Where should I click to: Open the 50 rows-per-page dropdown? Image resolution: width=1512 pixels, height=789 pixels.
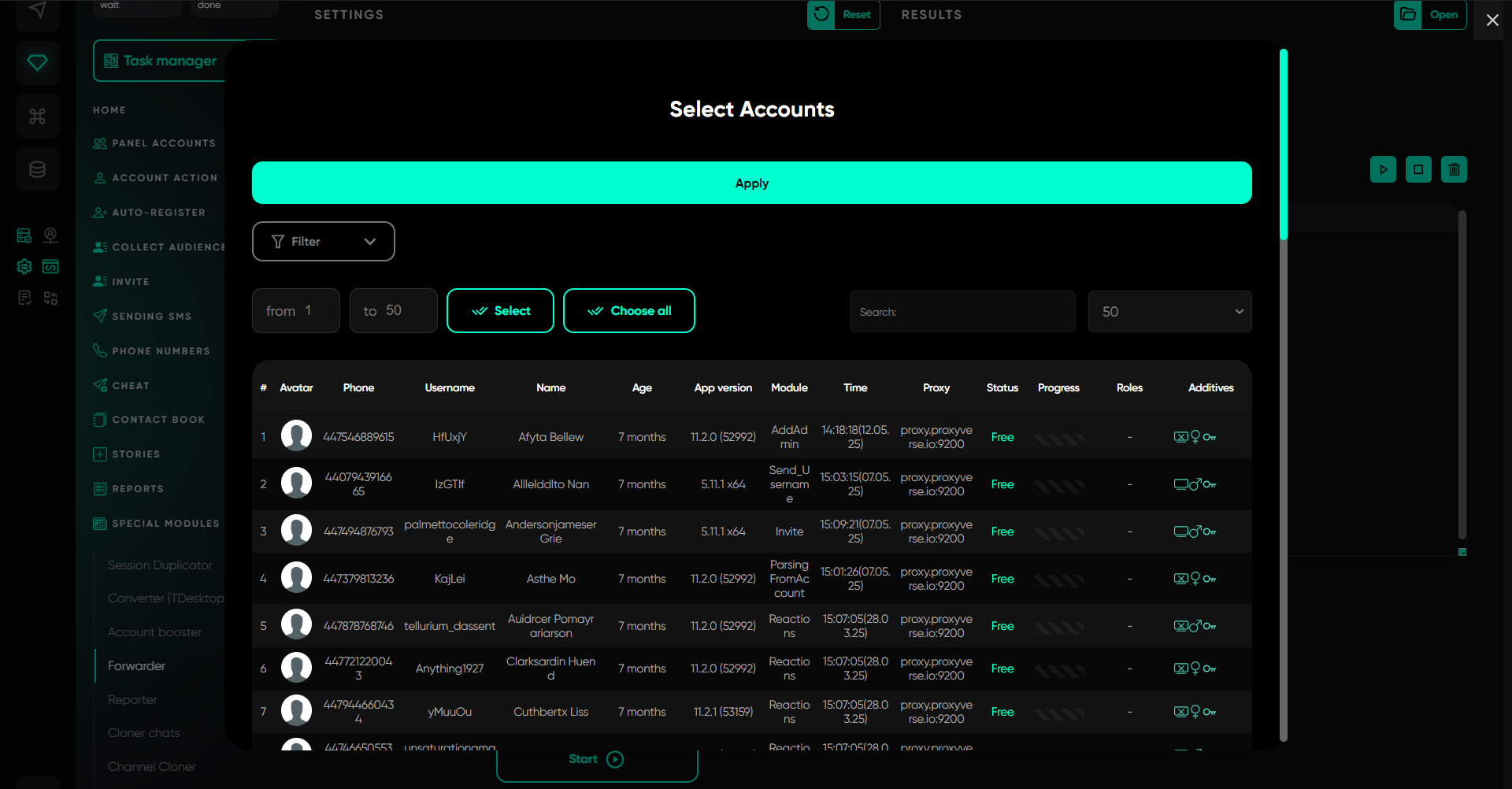click(1169, 312)
